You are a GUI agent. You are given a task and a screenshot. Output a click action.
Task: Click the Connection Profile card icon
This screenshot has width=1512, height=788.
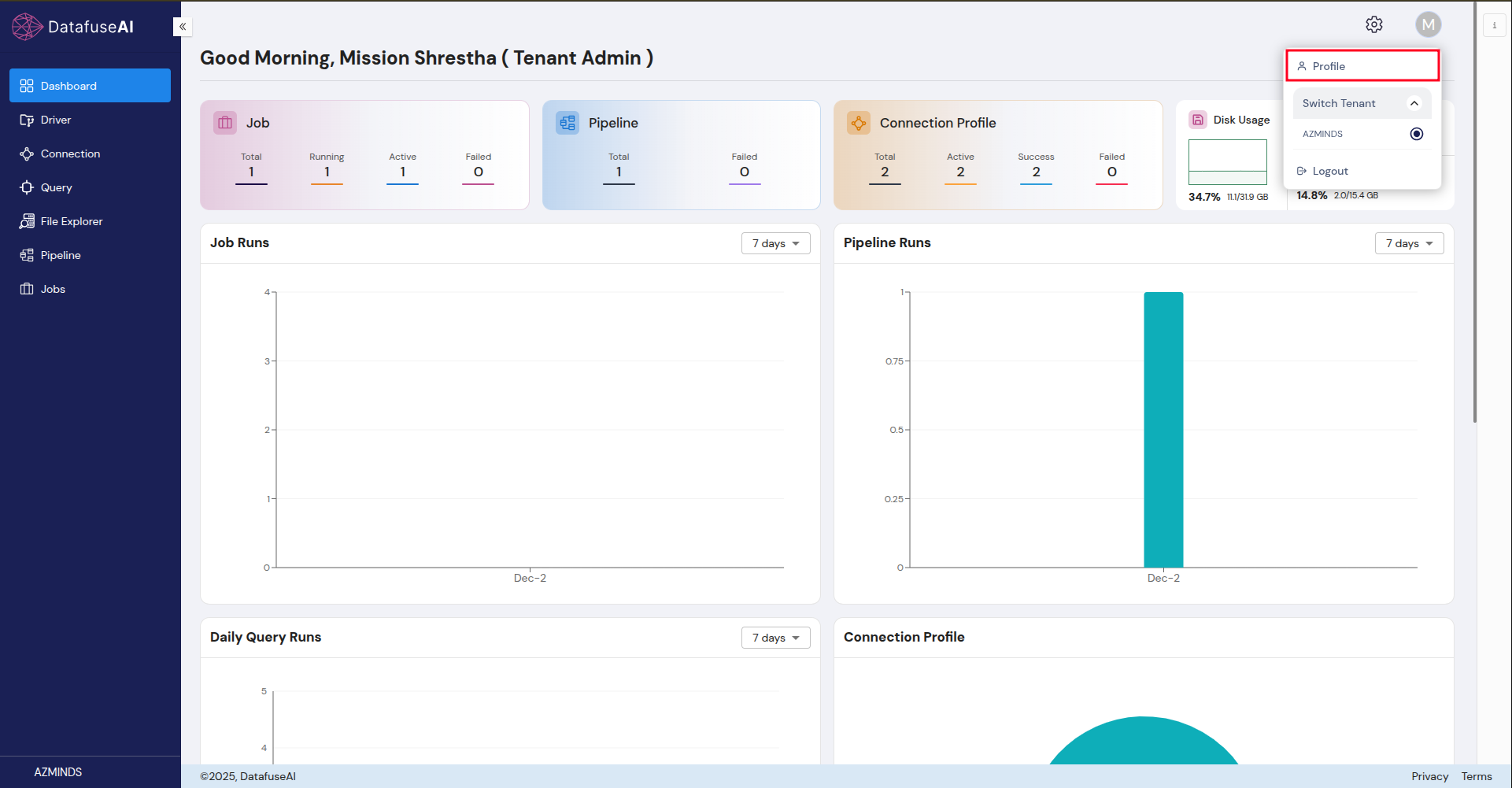click(859, 123)
